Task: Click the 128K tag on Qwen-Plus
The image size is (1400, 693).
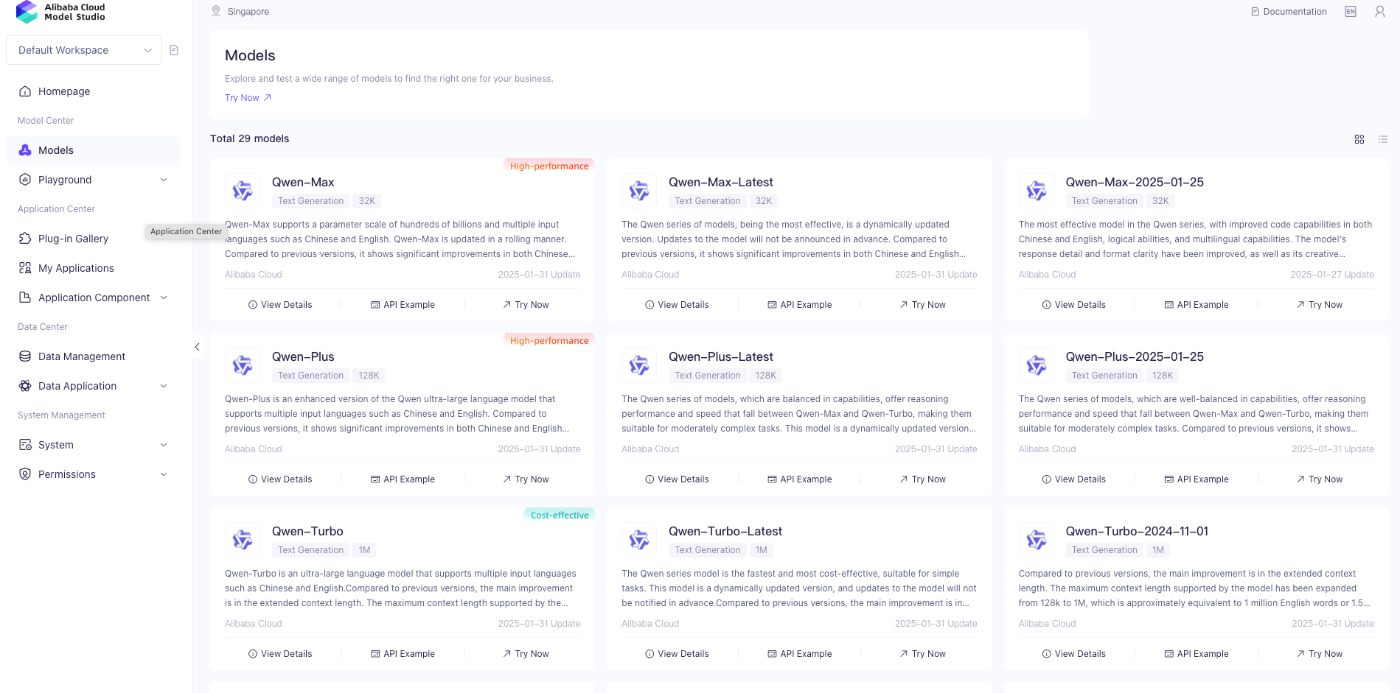Action: (369, 376)
